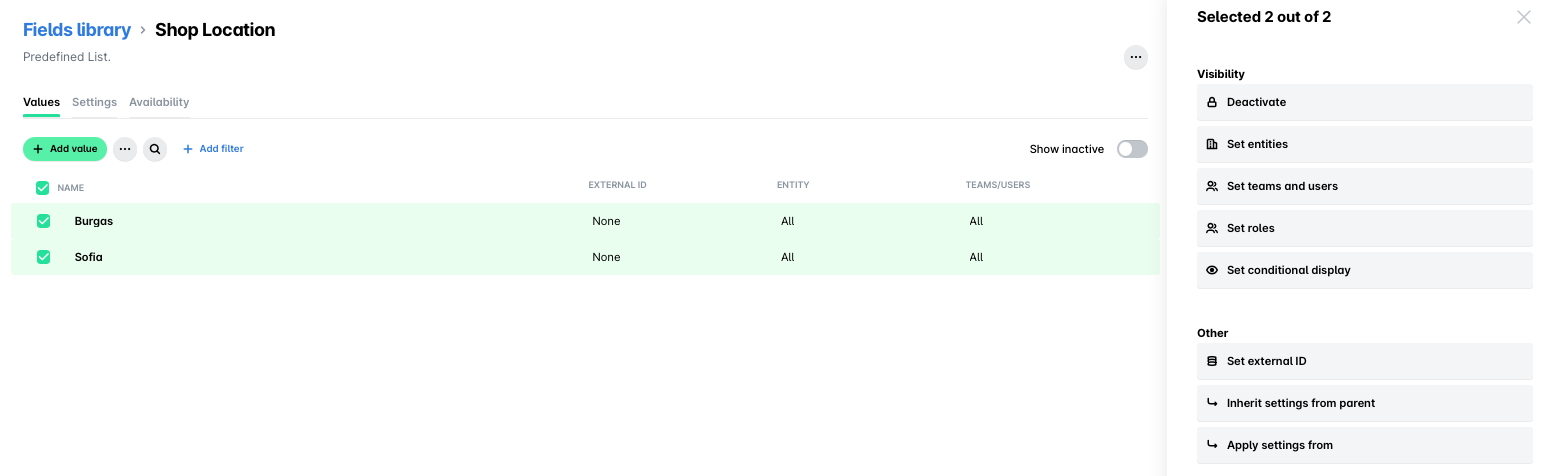Choose Set entities action
The width and height of the screenshot is (1551, 476).
[x=1364, y=144]
